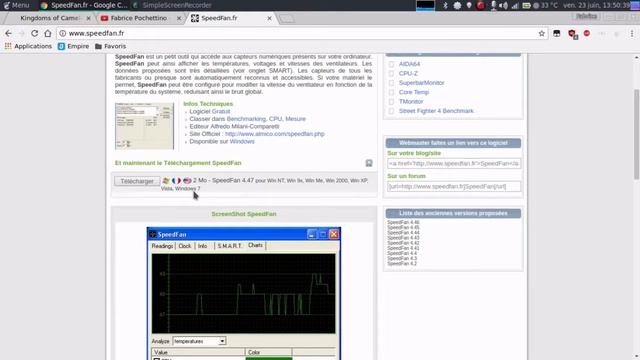
Task: Visit the almico.com/speedfan.php official site link
Action: (275, 134)
